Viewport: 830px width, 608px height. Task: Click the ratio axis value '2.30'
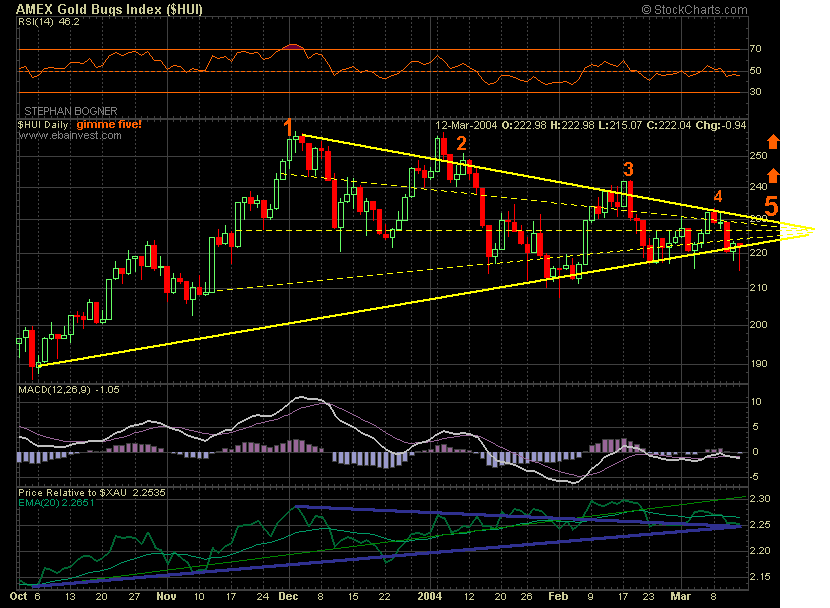[760, 499]
